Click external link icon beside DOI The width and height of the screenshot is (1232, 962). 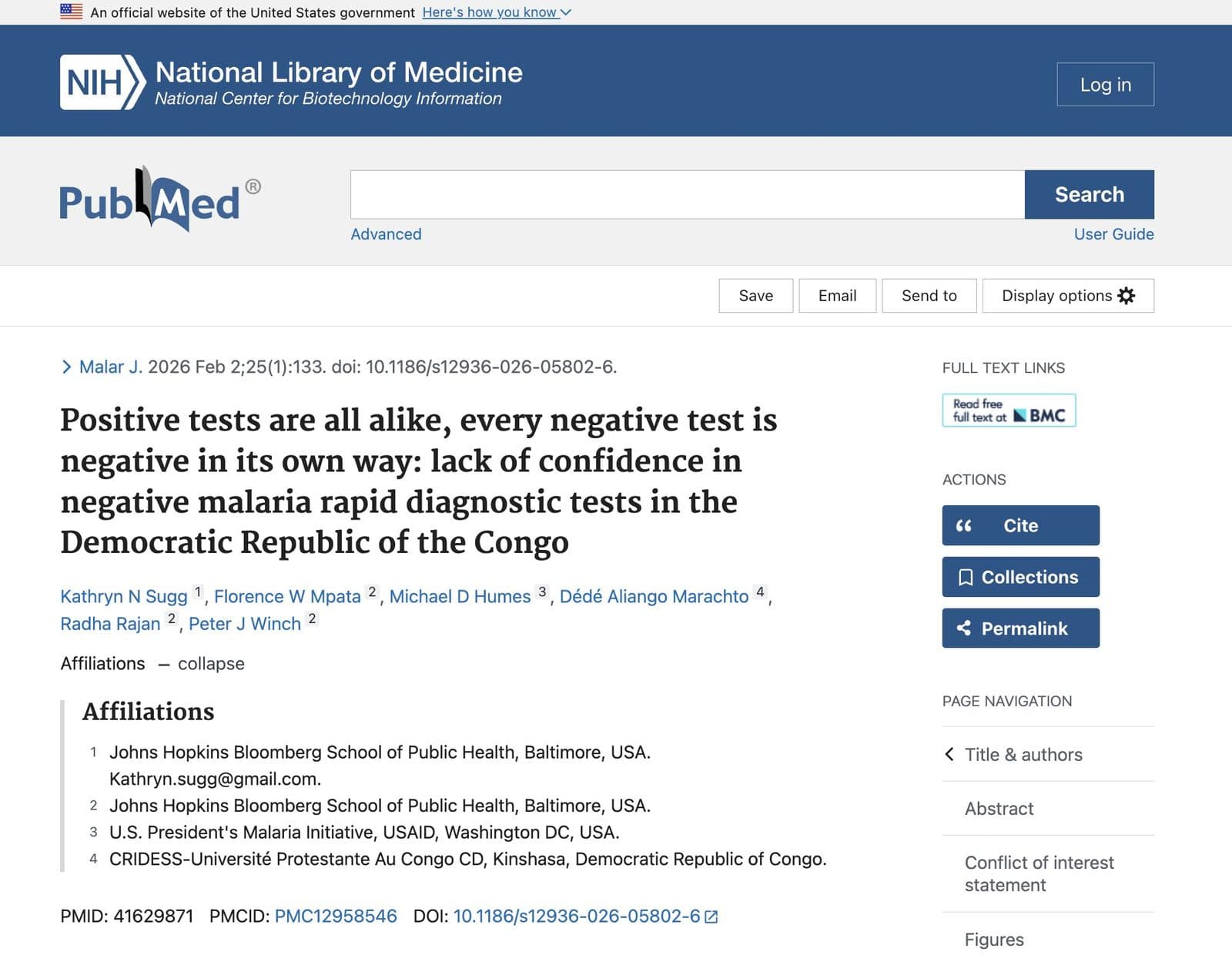[711, 917]
